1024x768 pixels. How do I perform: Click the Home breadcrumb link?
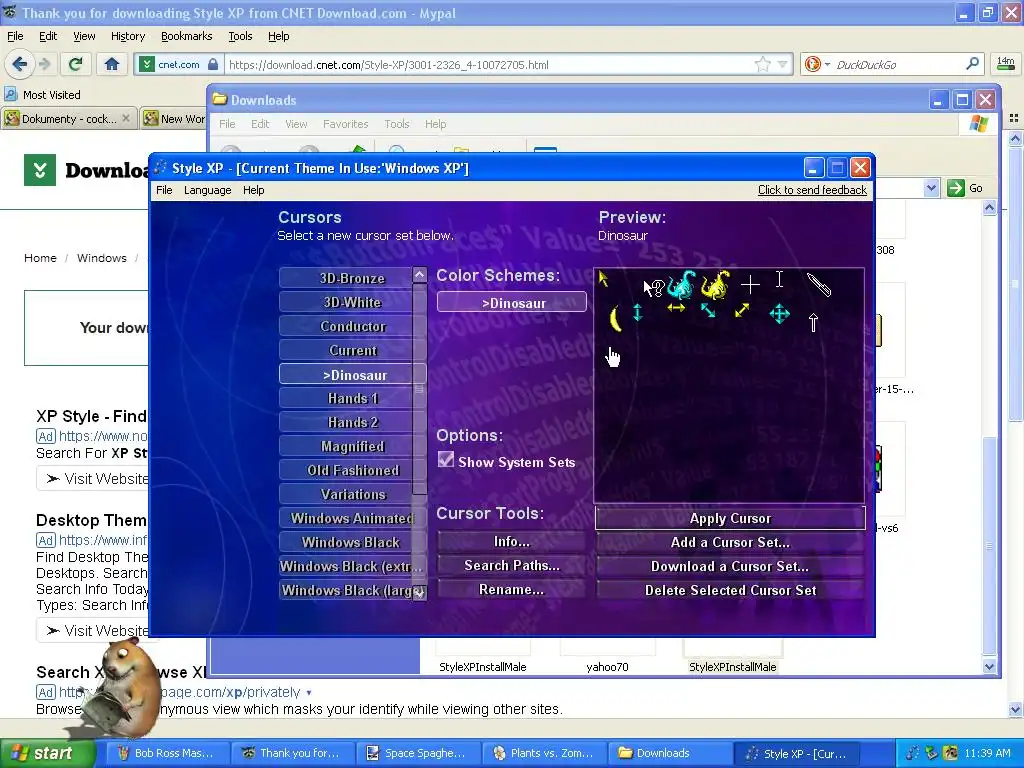(40, 258)
